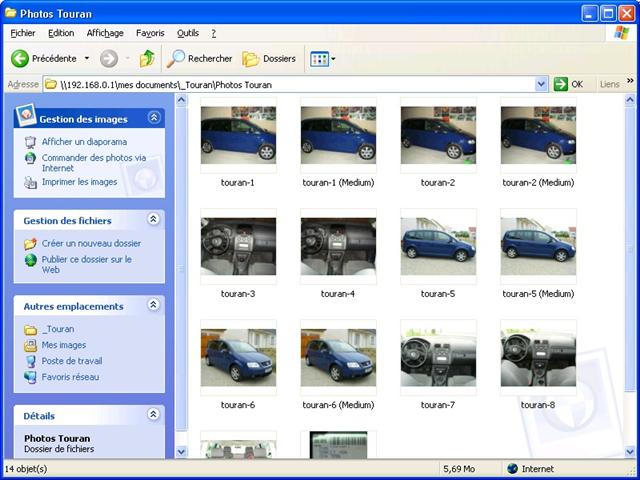Expand the Liens toolbar chevron
Screen dimensions: 640x480
(x=630, y=81)
